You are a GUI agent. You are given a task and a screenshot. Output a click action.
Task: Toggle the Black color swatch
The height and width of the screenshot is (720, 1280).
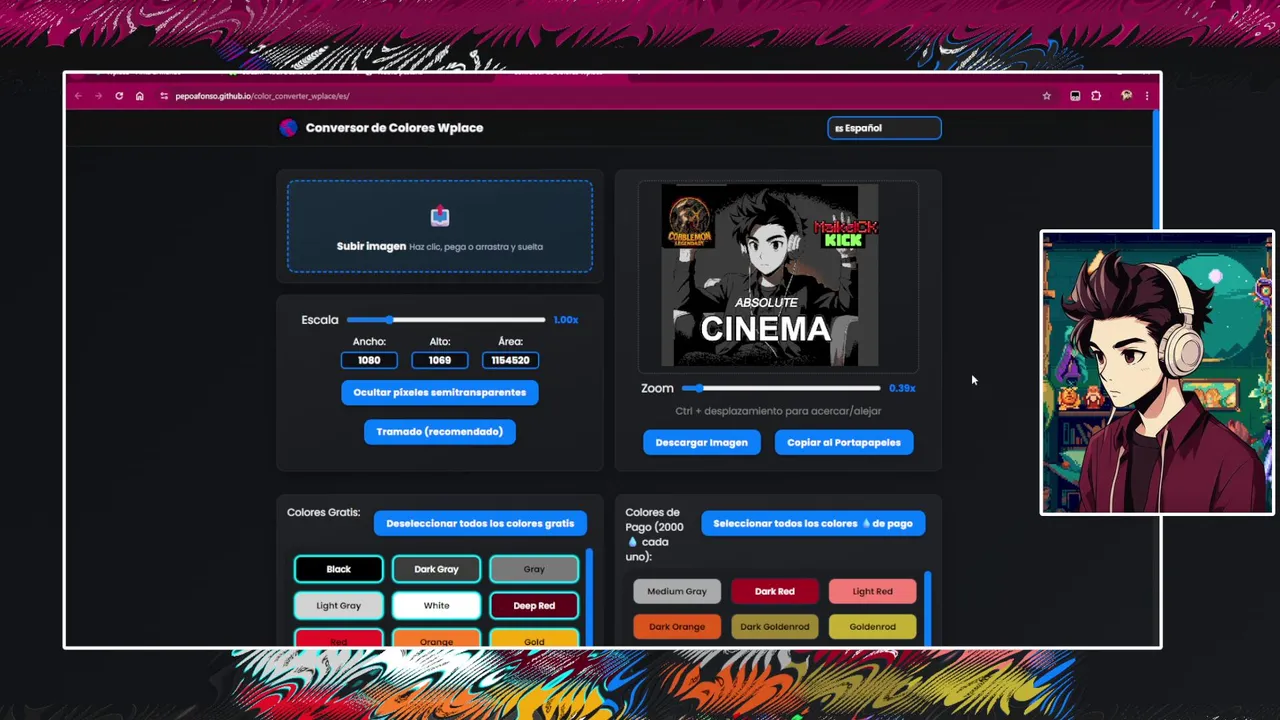point(338,569)
